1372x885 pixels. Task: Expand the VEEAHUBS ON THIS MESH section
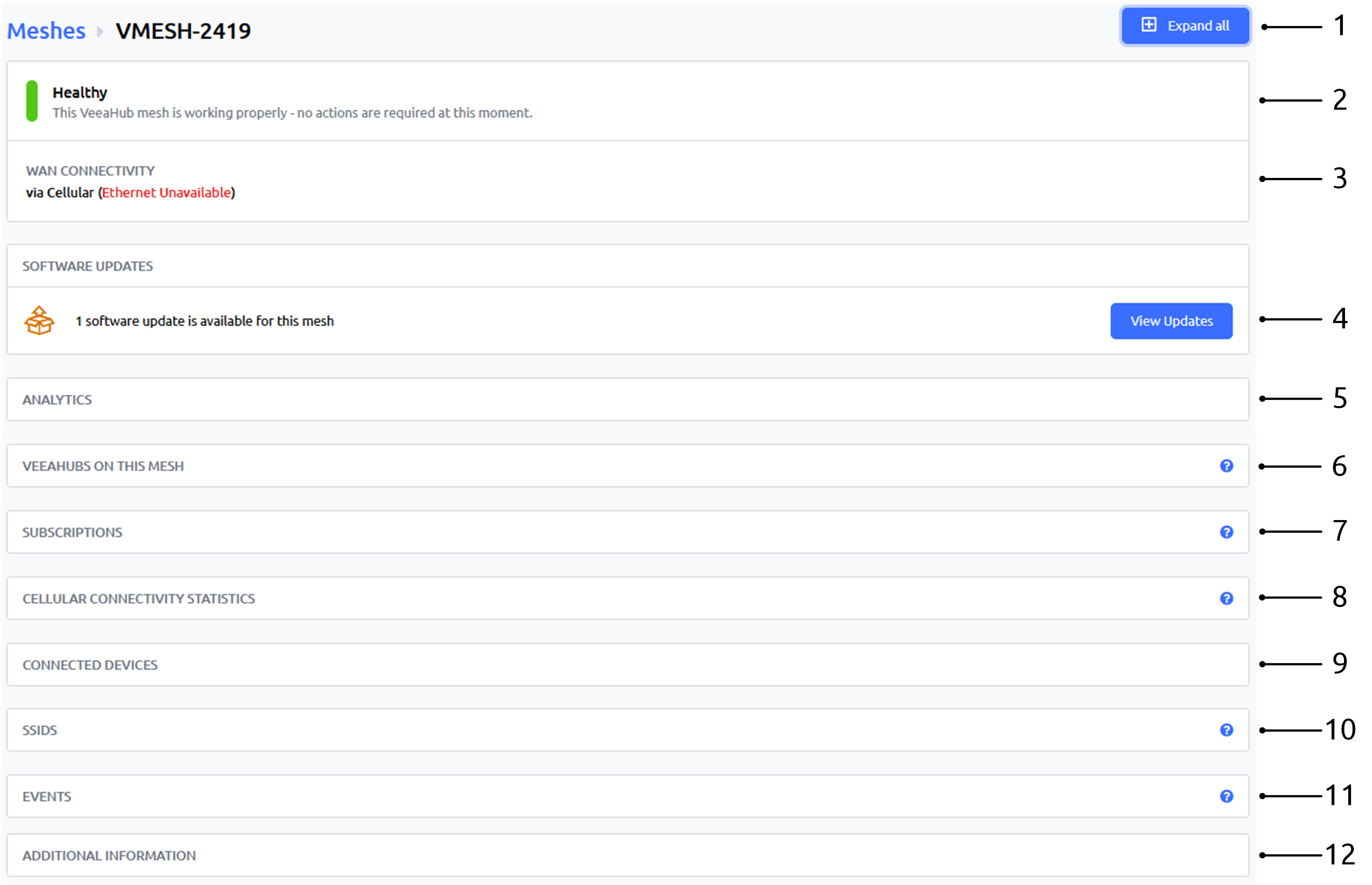point(628,466)
